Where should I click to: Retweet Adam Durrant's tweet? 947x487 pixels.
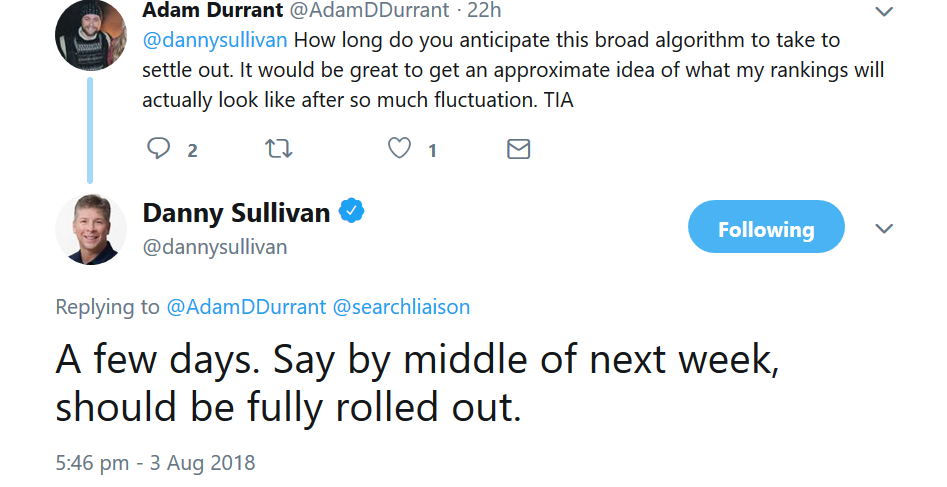(278, 150)
